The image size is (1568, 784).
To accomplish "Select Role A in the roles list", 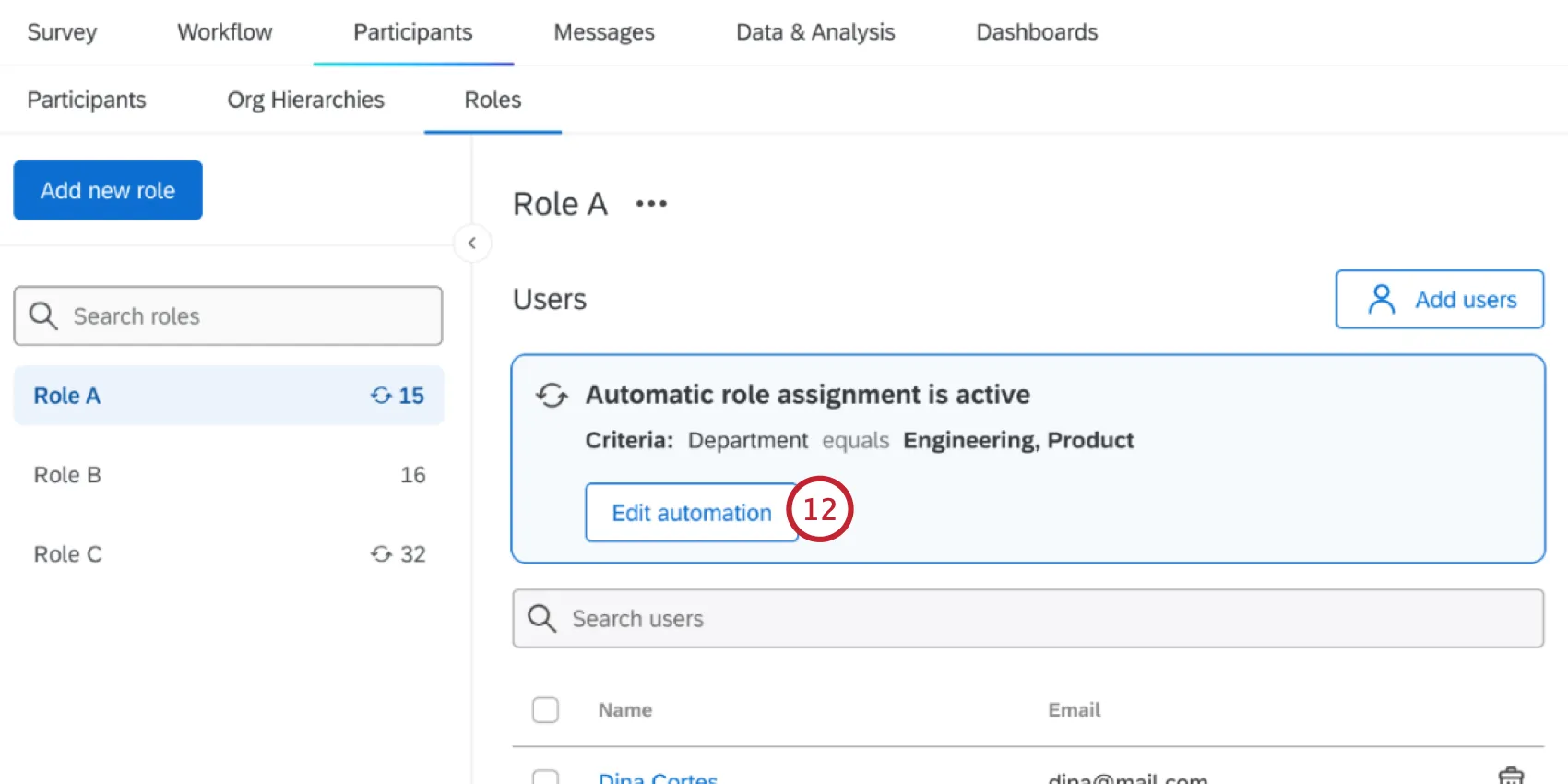I will 229,396.
